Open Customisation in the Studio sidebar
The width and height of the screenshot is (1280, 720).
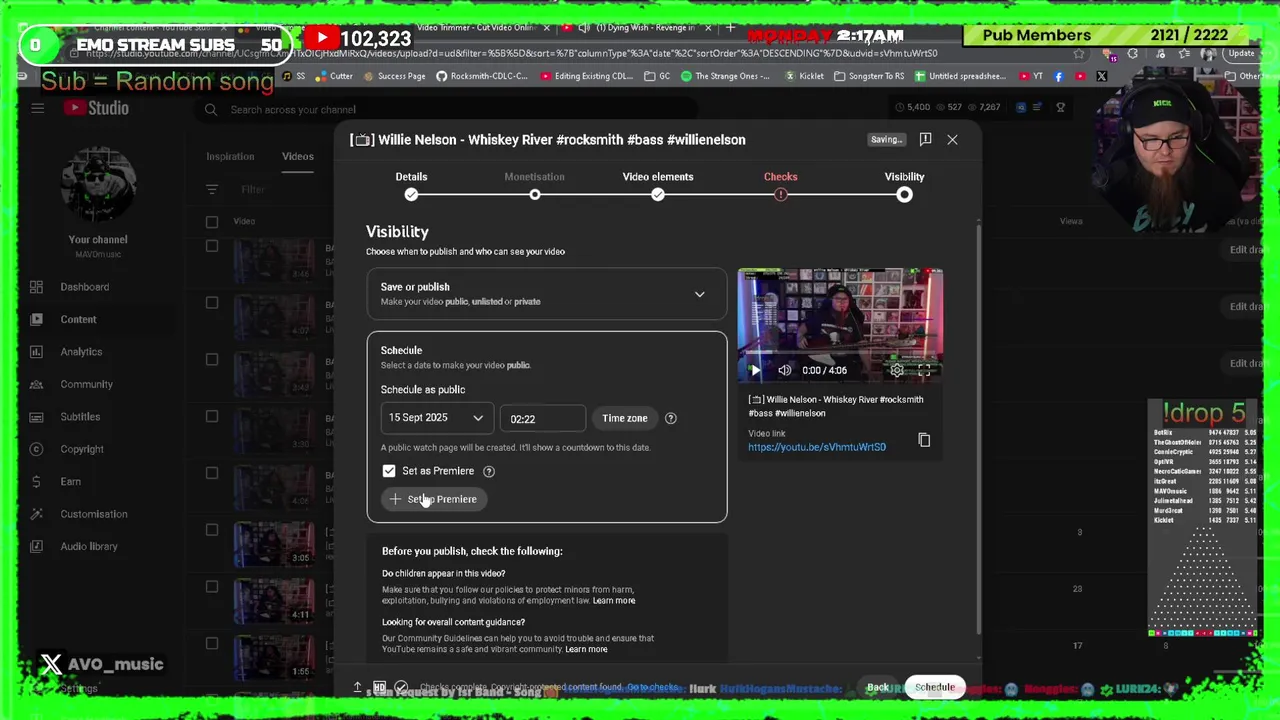click(x=94, y=514)
